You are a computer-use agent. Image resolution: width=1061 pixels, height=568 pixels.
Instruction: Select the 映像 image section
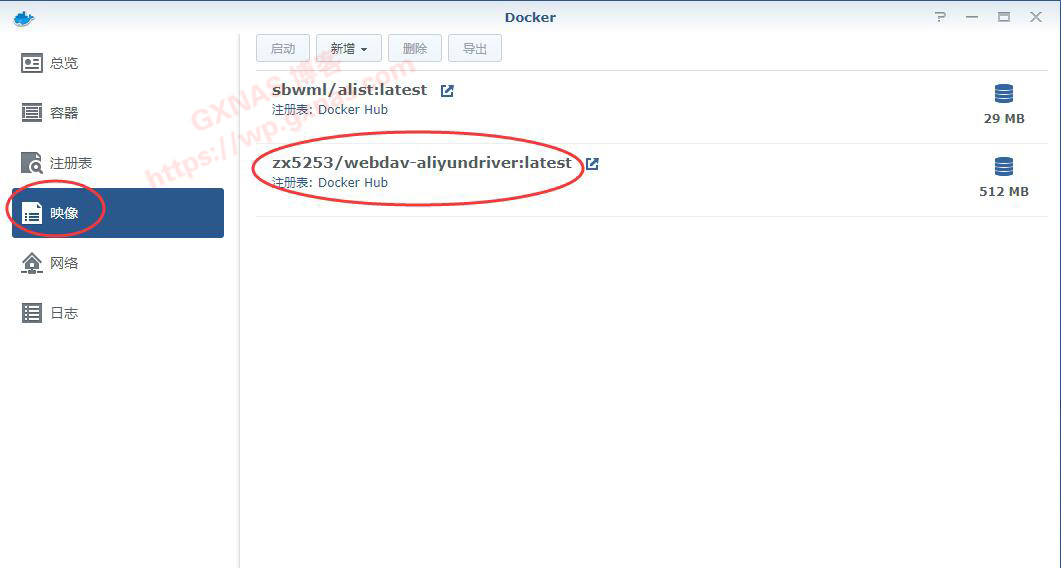click(118, 213)
